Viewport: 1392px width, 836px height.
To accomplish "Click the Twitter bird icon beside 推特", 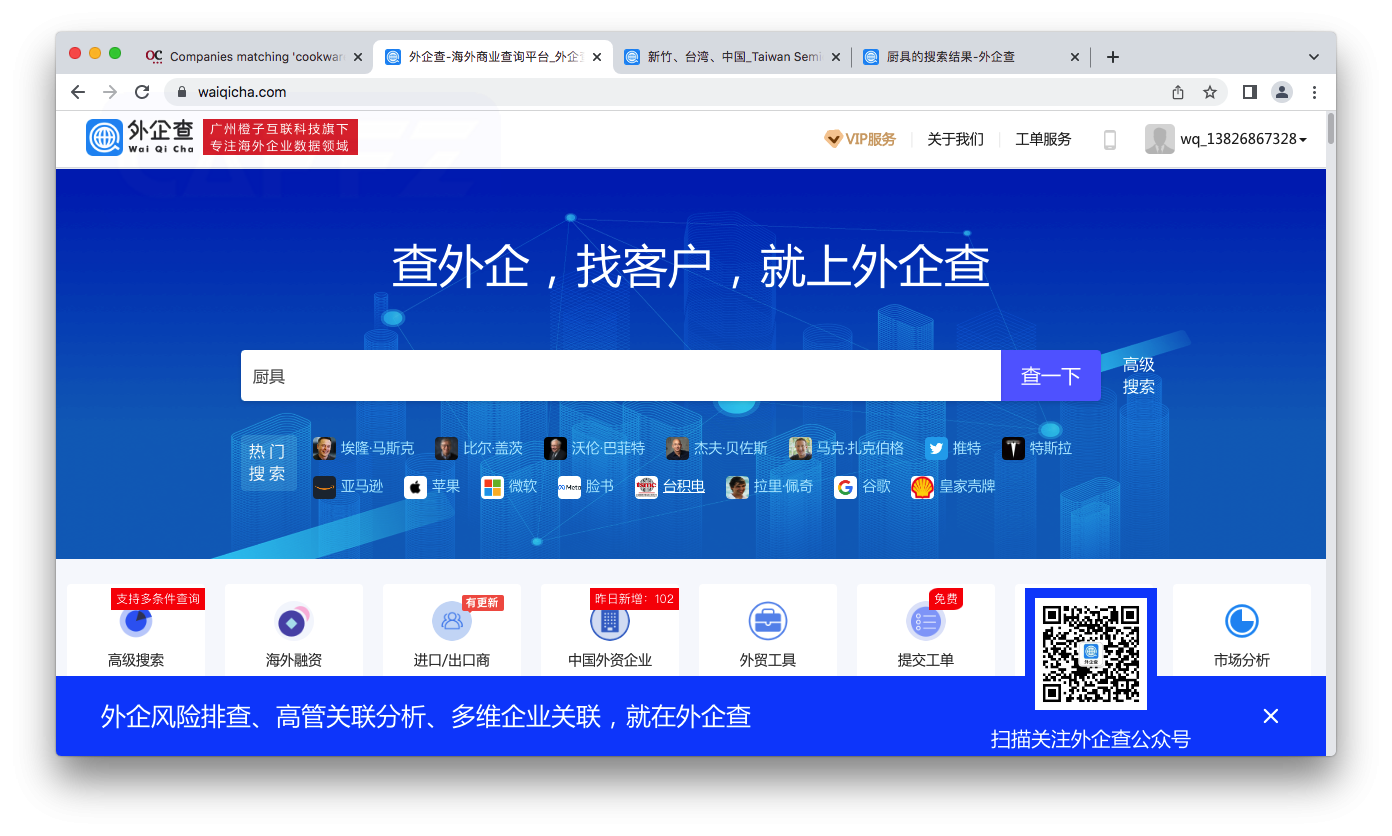I will [935, 448].
